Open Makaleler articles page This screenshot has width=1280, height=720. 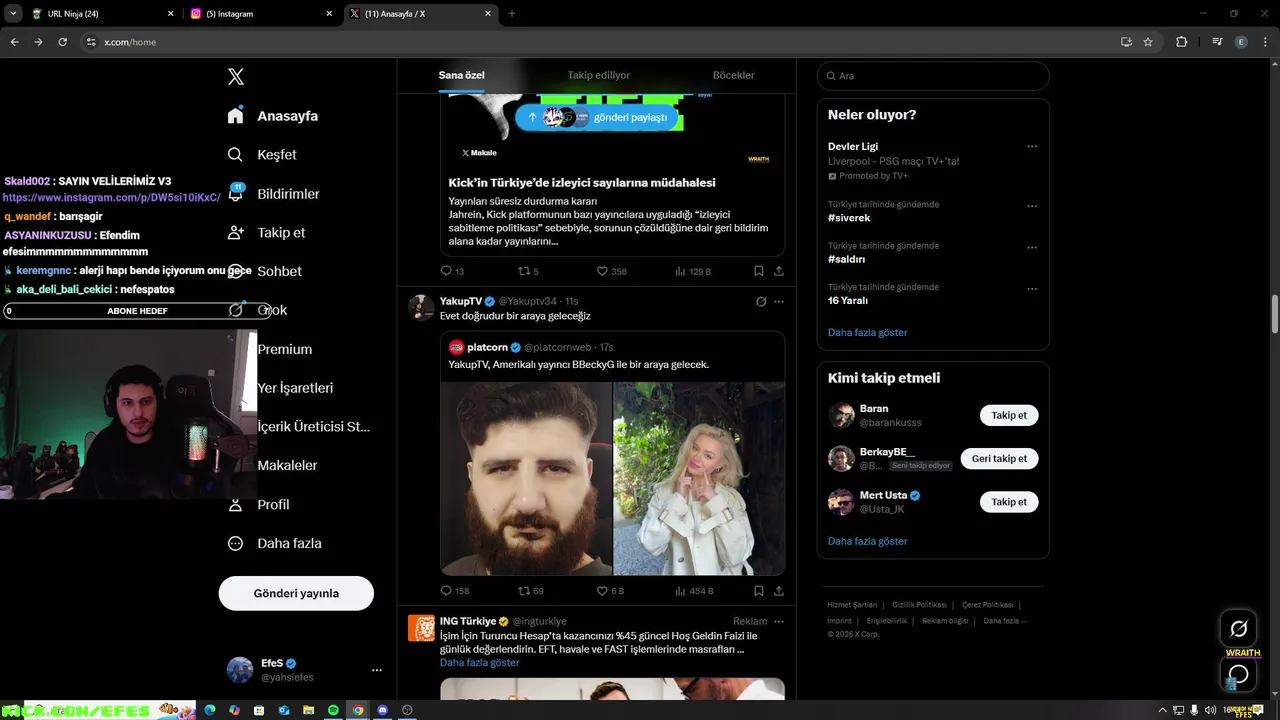click(287, 466)
